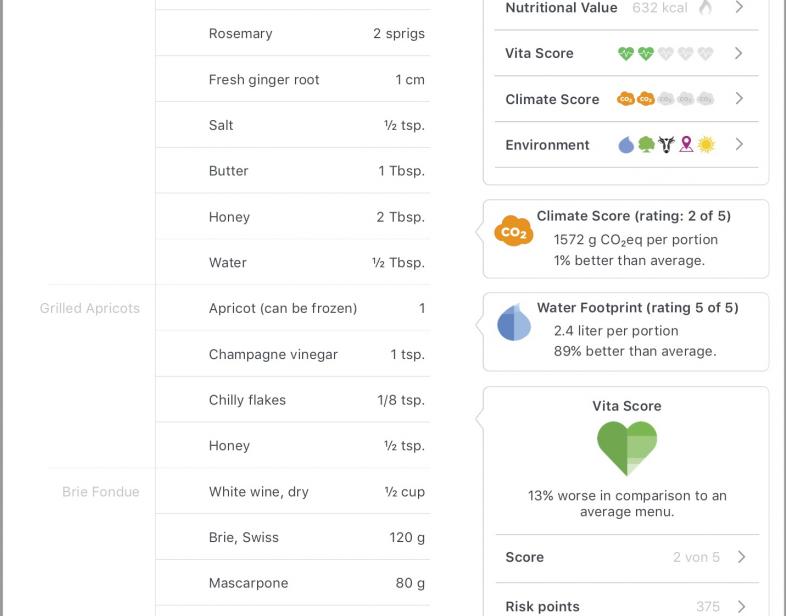Click the large green Vita Score heart

click(627, 448)
